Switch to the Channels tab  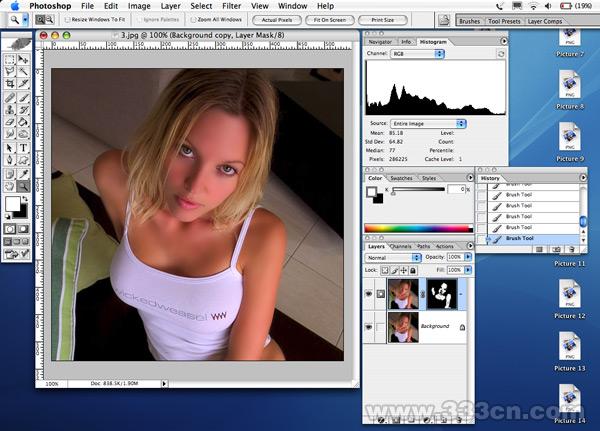point(400,246)
